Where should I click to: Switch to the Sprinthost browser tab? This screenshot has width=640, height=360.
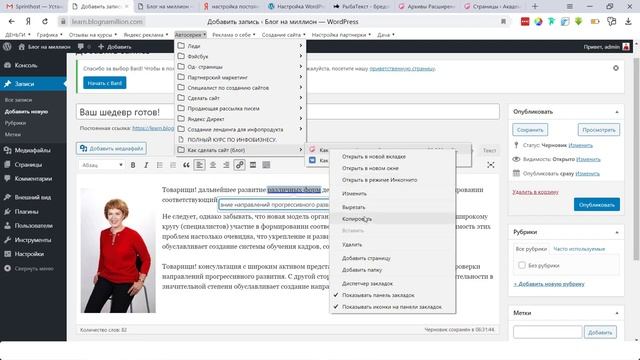tap(34, 7)
